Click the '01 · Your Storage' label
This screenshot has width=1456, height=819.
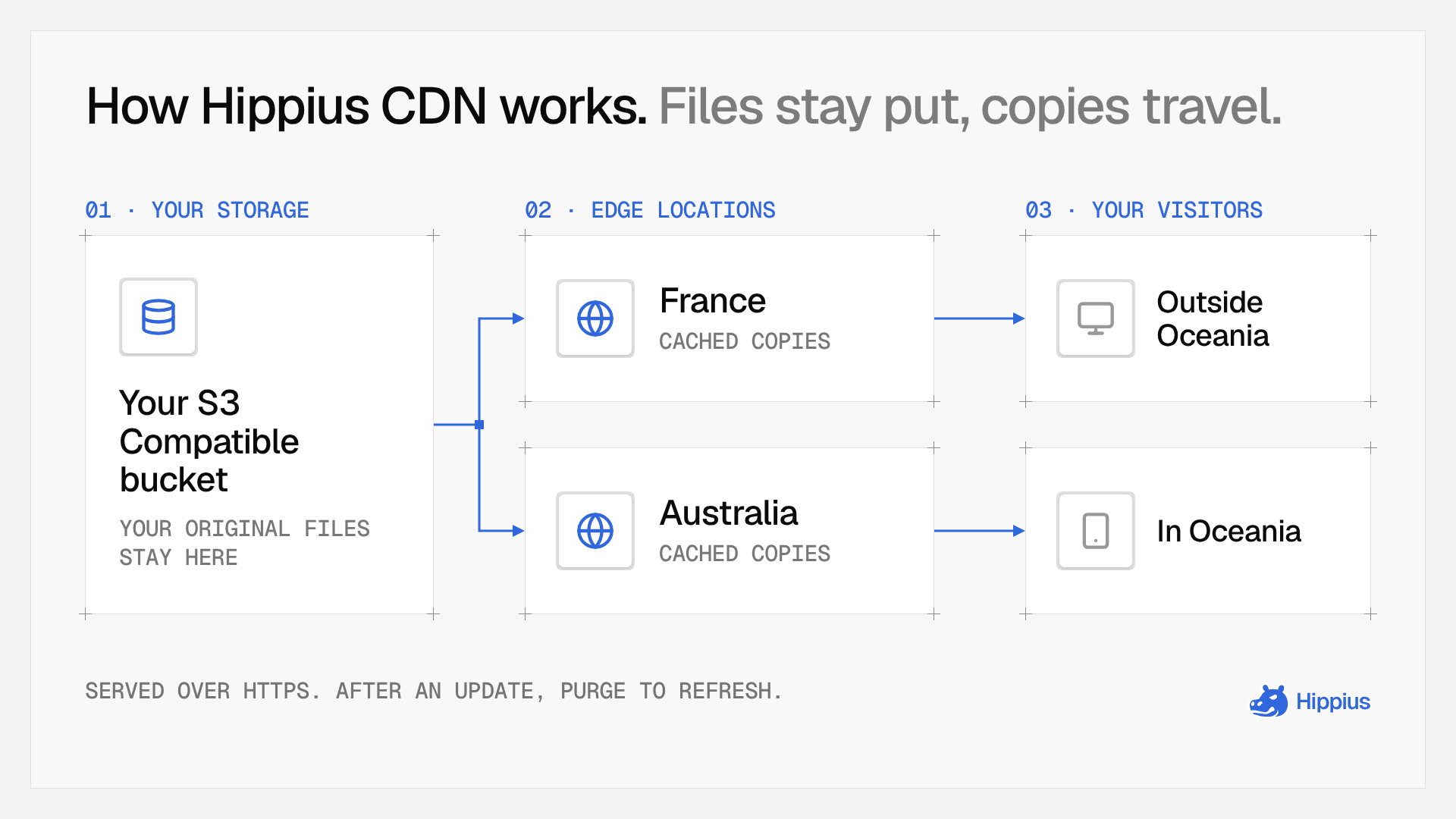(x=197, y=210)
